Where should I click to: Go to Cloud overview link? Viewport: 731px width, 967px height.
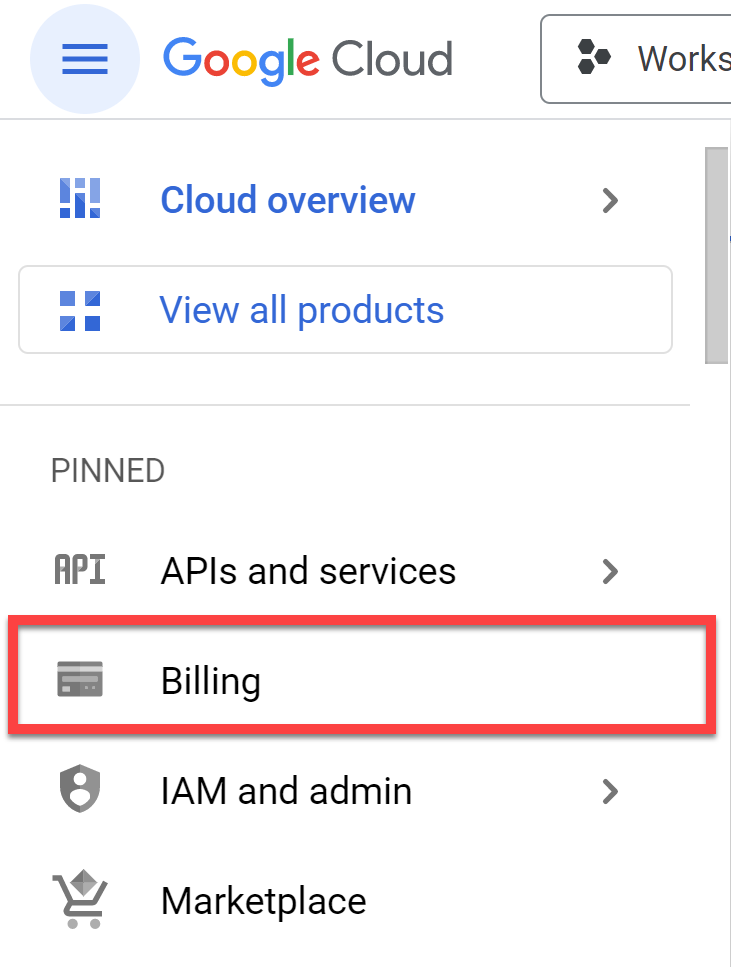[x=288, y=200]
